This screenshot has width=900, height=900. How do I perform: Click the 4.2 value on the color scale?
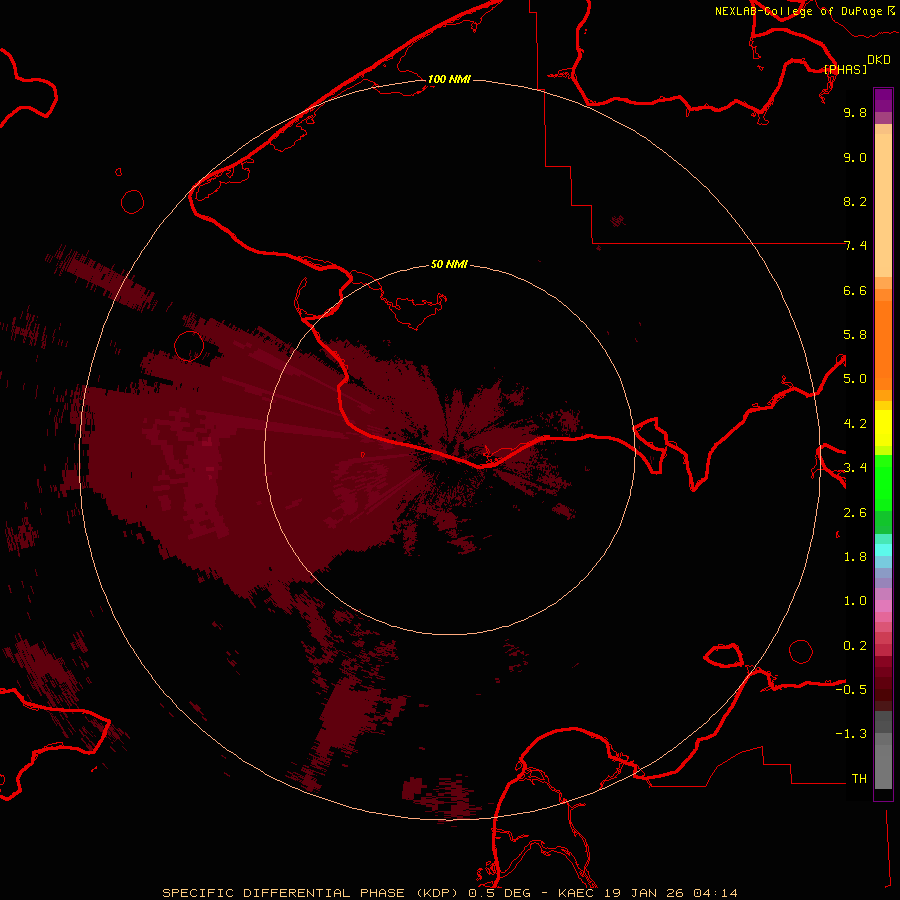855,424
